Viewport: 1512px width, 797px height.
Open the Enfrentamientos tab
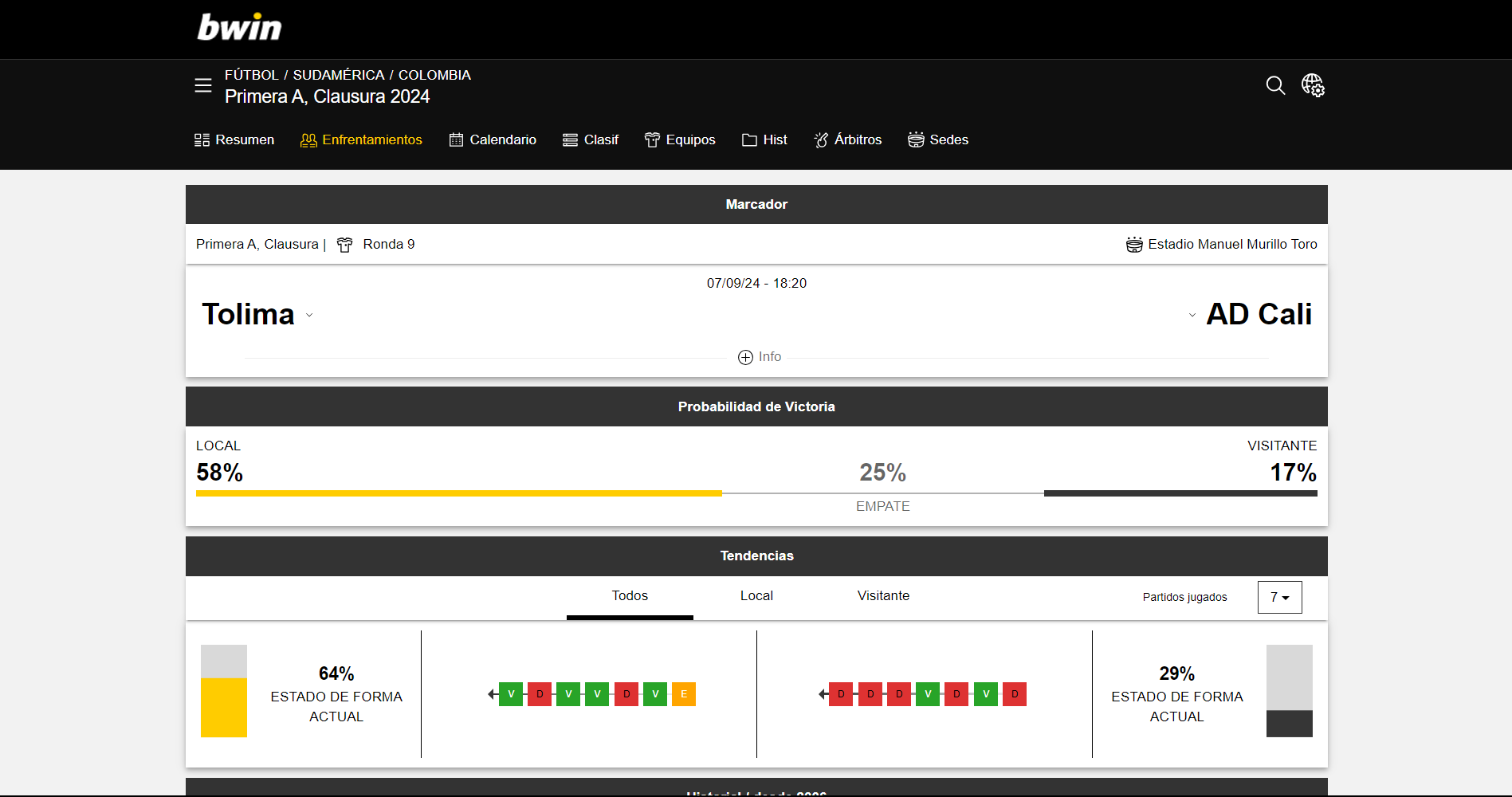pos(361,140)
